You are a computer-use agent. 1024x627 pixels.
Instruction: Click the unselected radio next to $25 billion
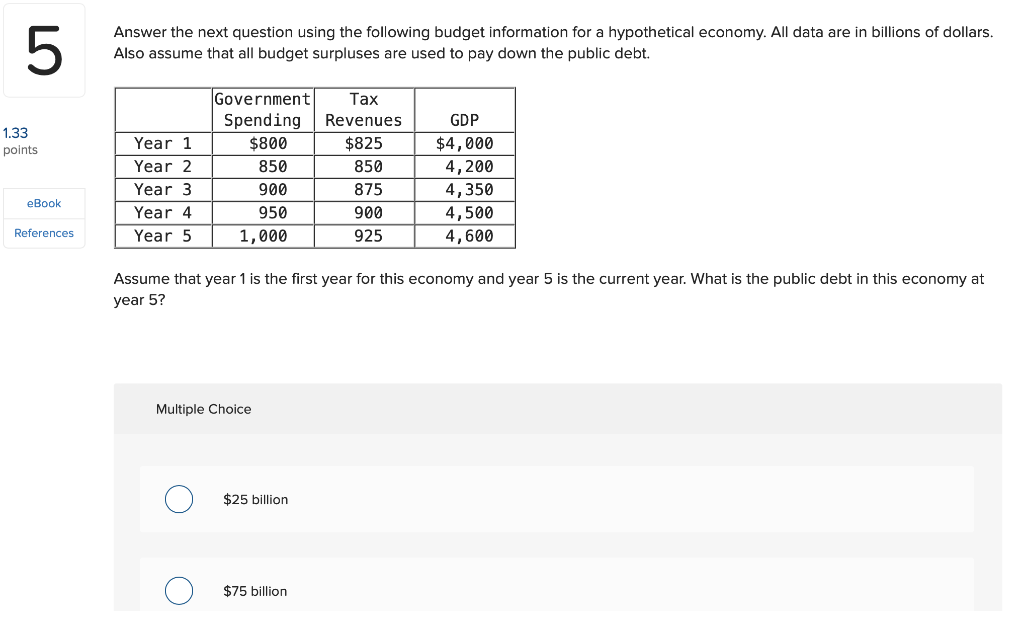pyautogui.click(x=178, y=499)
